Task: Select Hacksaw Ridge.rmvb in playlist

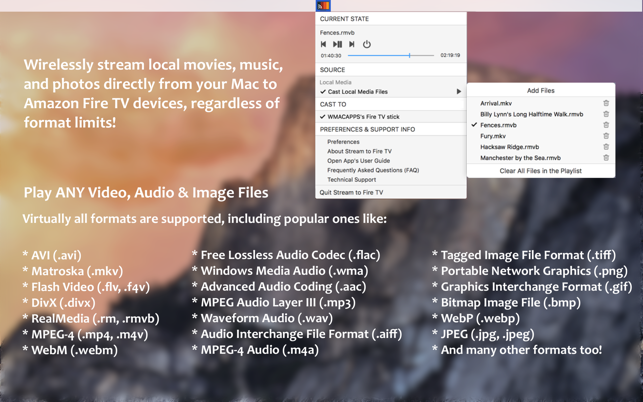Action: point(509,147)
